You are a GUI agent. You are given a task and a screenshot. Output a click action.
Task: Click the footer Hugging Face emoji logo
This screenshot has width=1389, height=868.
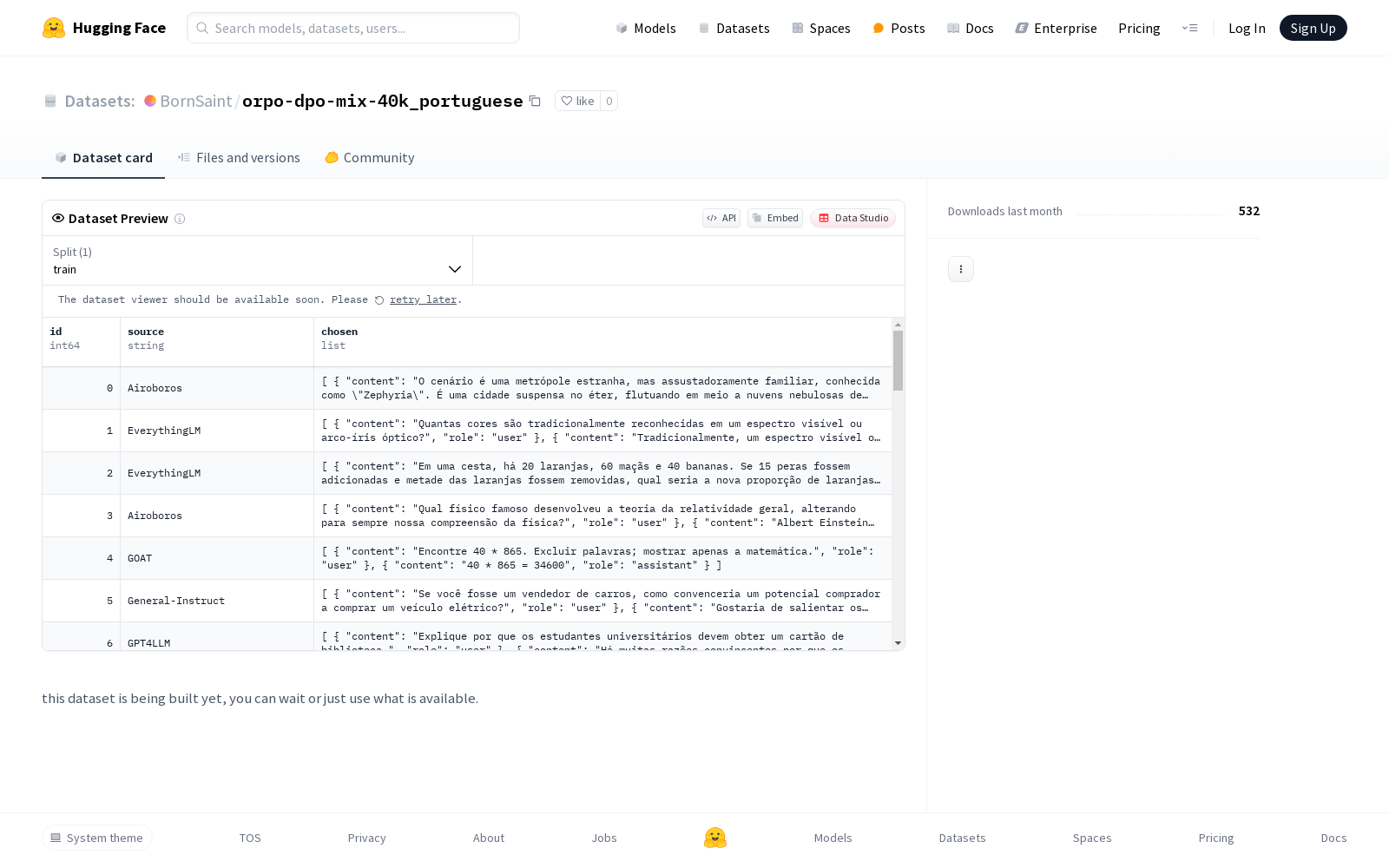pos(715,838)
